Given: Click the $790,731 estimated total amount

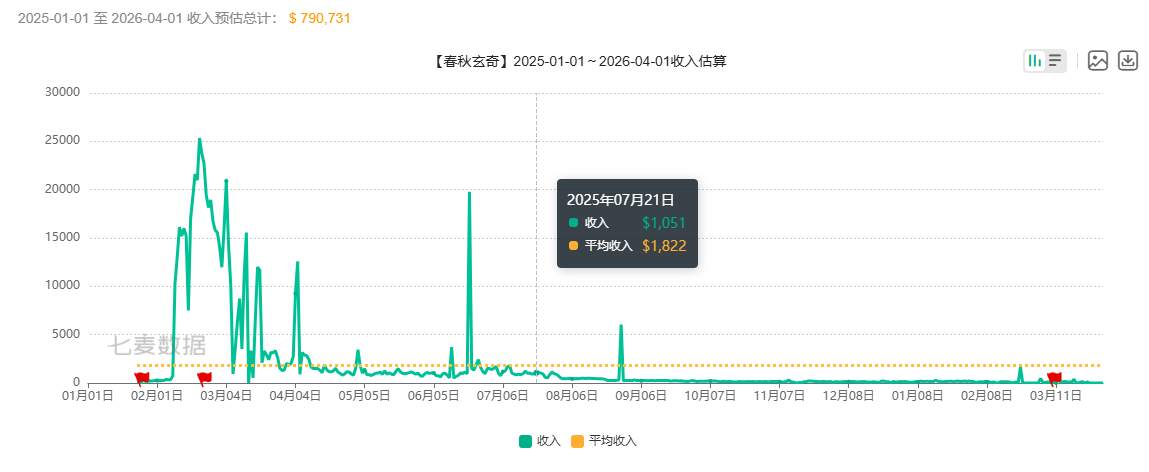Looking at the screenshot, I should click(x=319, y=18).
